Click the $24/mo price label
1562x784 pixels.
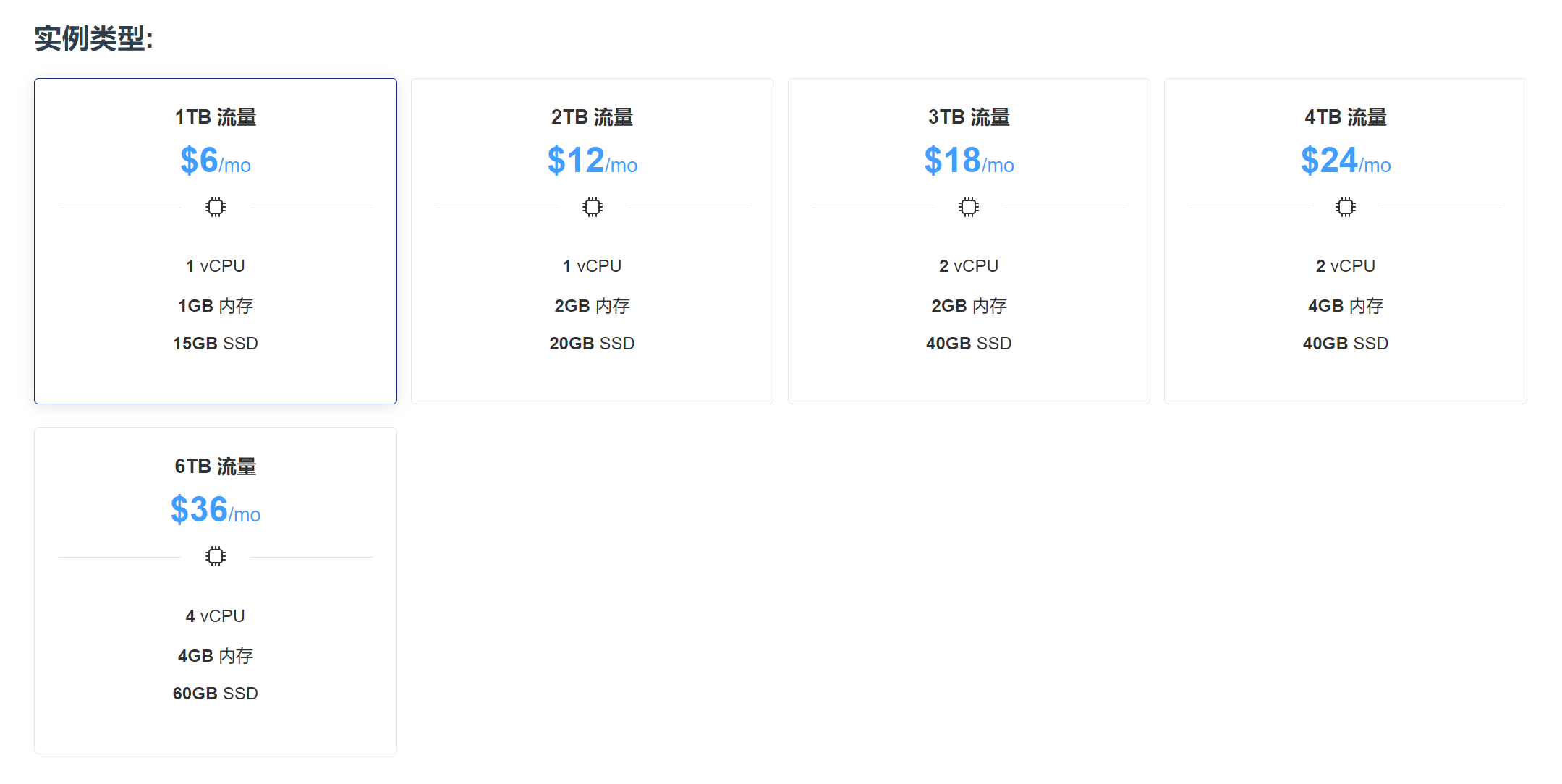point(1345,161)
